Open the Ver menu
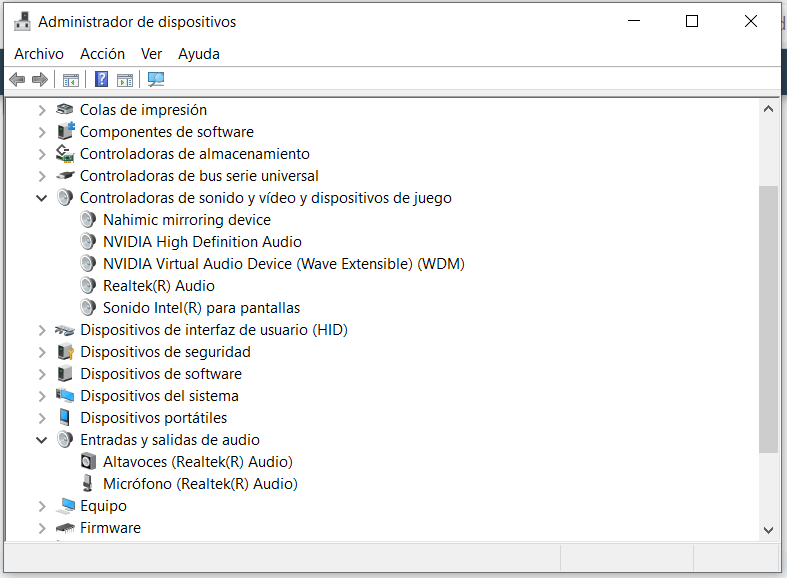 [152, 54]
